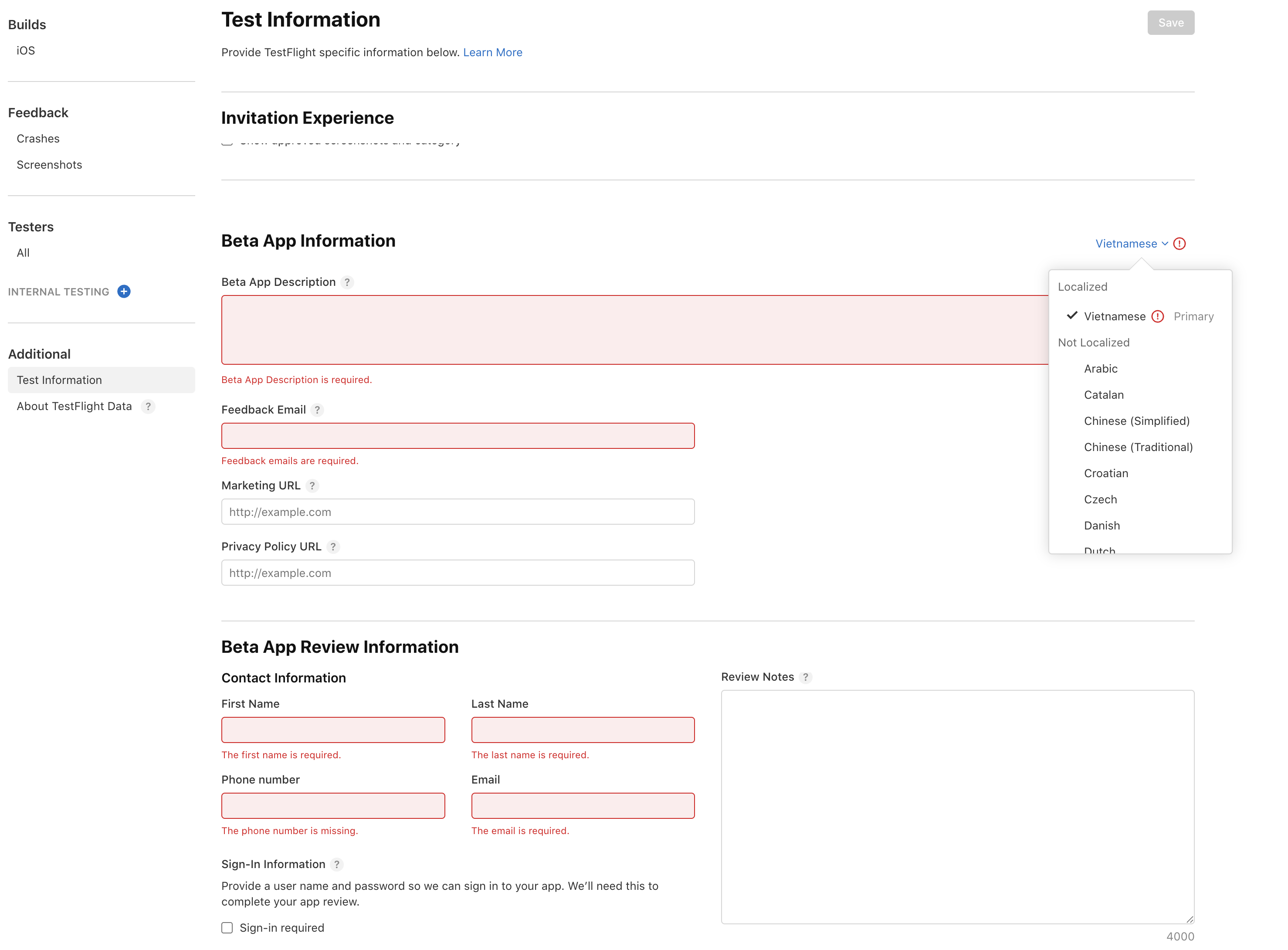1288x950 pixels.
Task: Click help icon next to Beta App Description
Action: (347, 282)
